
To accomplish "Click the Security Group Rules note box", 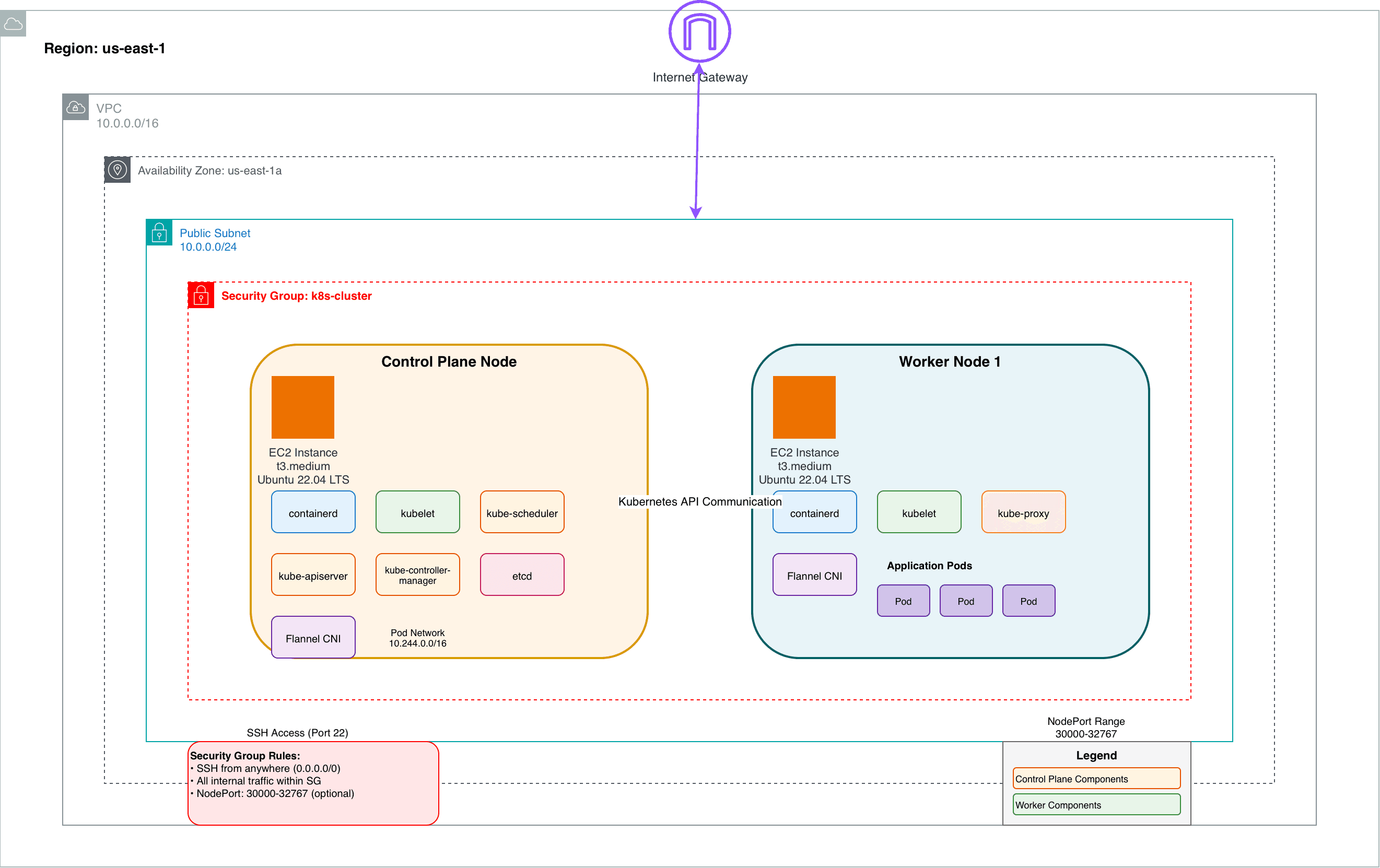I will (x=313, y=783).
